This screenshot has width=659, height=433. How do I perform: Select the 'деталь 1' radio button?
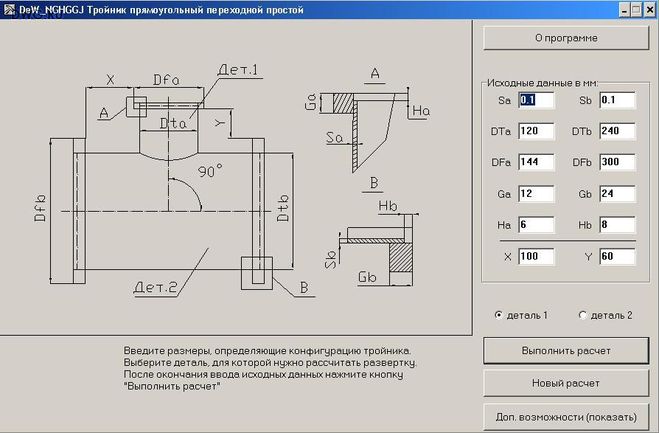500,315
